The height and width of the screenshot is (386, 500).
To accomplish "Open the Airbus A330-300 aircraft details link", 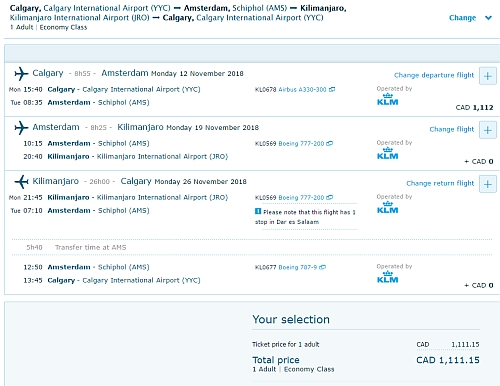I will click(302, 89).
